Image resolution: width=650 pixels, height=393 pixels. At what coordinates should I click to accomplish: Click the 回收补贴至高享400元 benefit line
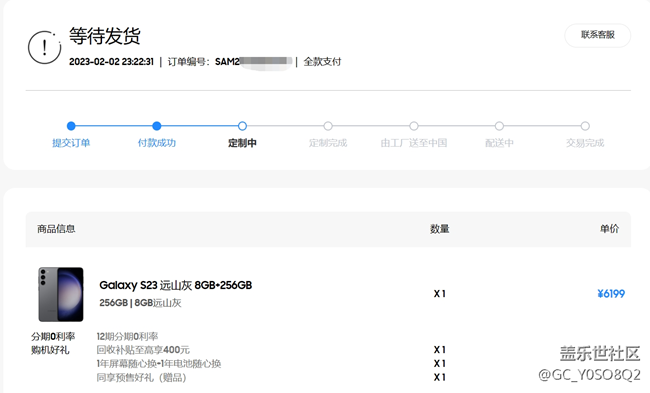pos(143,350)
